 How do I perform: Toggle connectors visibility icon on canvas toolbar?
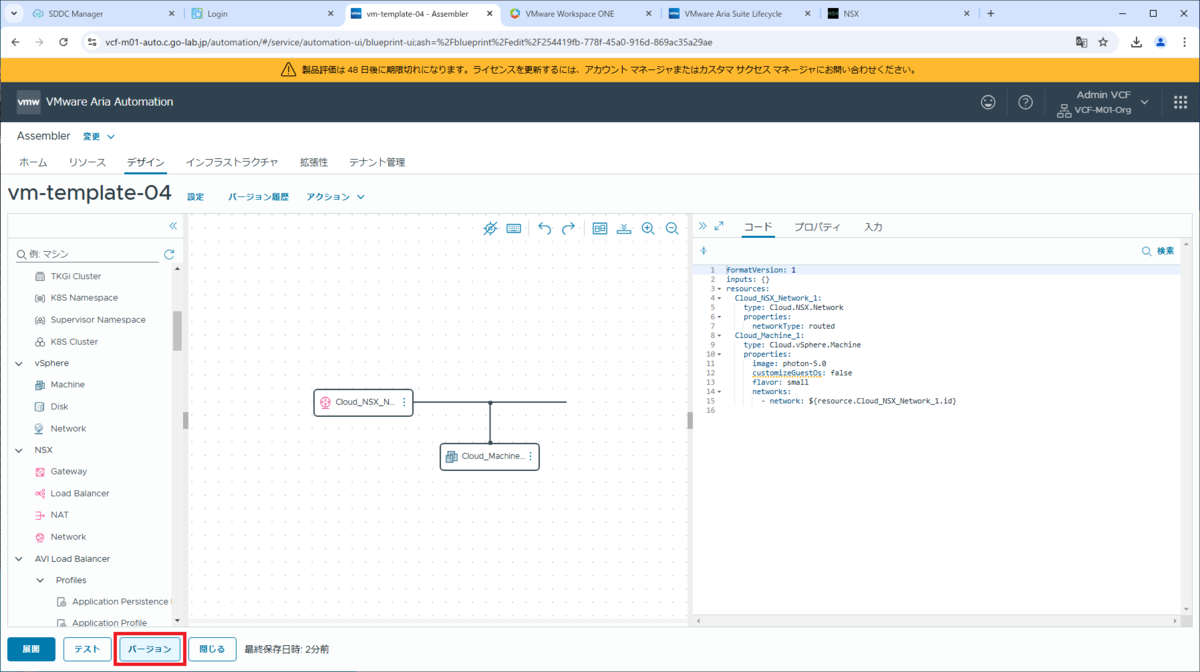tap(490, 228)
